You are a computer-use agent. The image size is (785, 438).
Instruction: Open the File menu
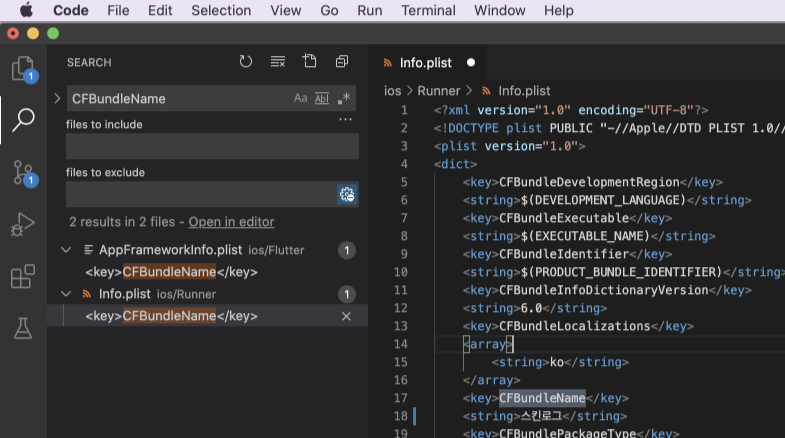pyautogui.click(x=118, y=10)
